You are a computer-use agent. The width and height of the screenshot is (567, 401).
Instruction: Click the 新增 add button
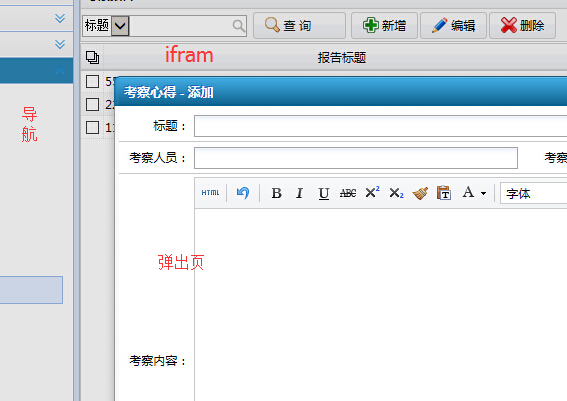coord(384,26)
